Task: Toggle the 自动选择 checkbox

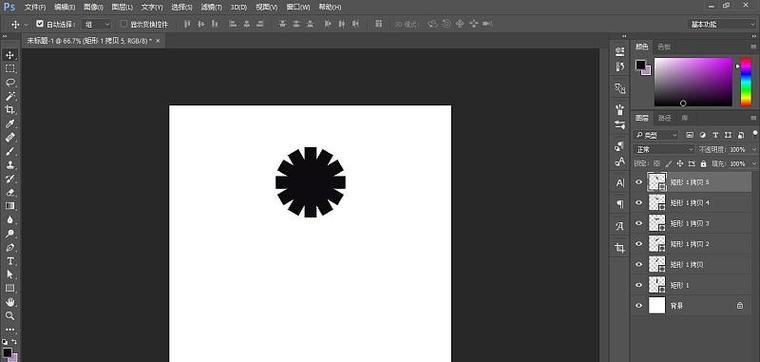Action: tap(40, 24)
